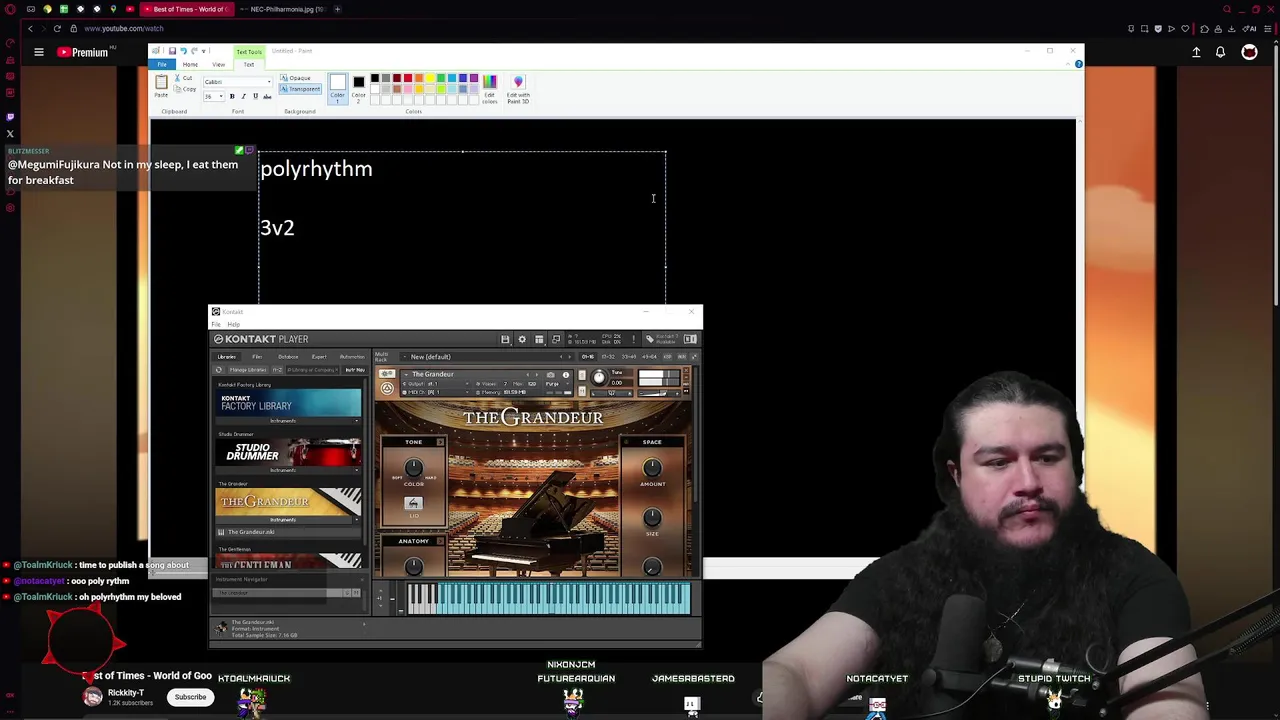Open Kontakt's Help menu
The height and width of the screenshot is (720, 1280).
tap(233, 324)
